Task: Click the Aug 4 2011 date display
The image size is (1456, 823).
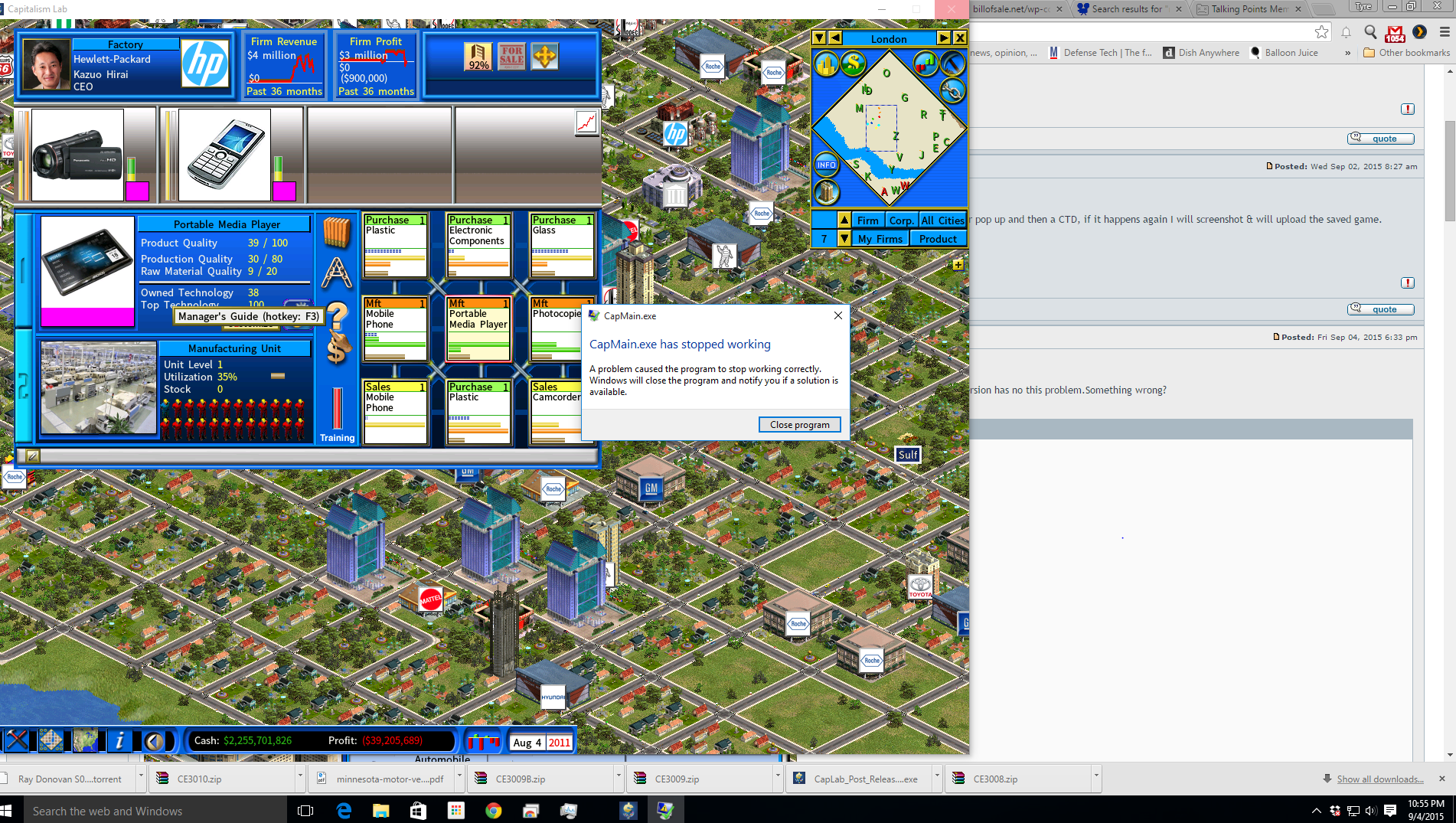Action: (x=541, y=742)
